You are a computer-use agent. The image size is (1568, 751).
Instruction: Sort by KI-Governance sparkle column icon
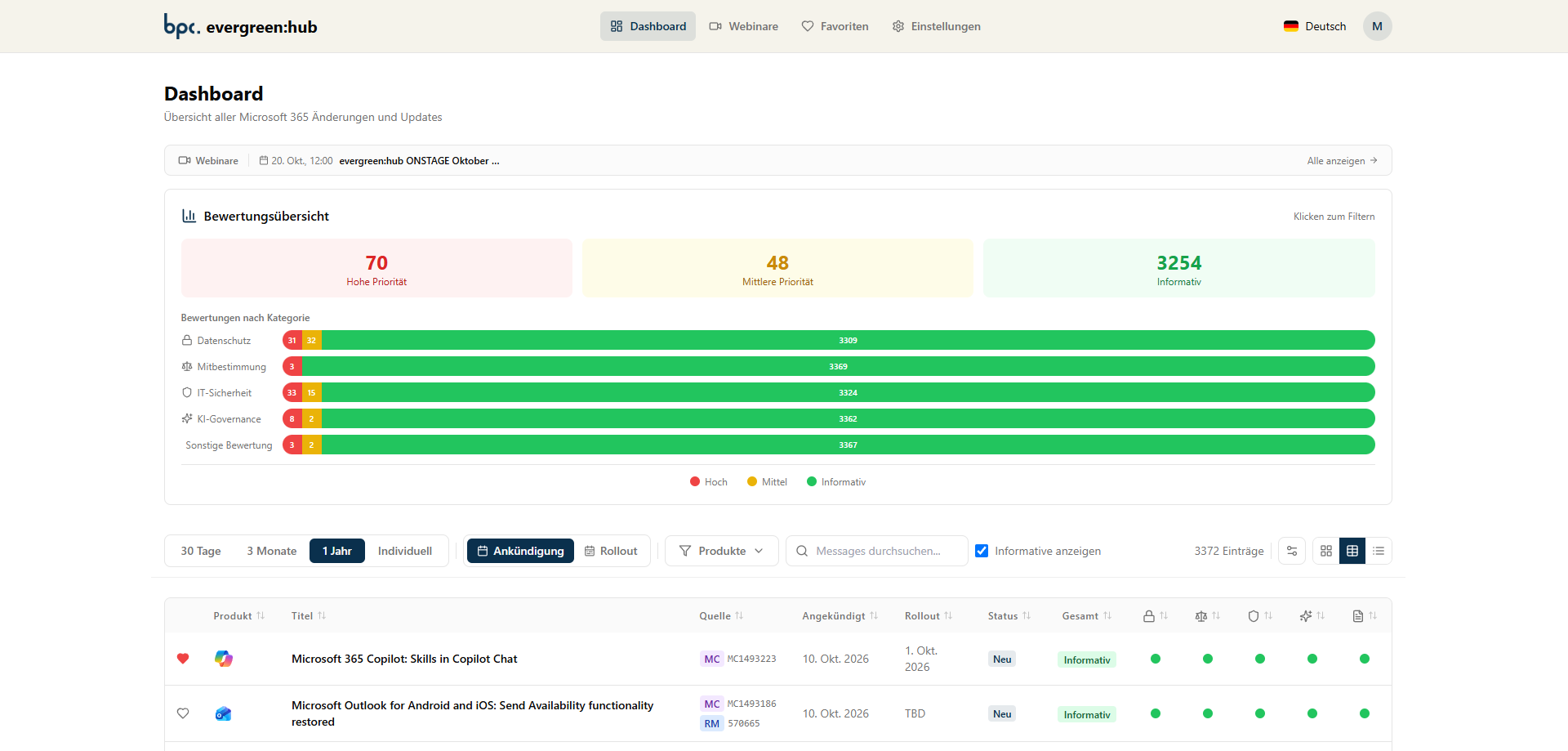tap(1312, 616)
